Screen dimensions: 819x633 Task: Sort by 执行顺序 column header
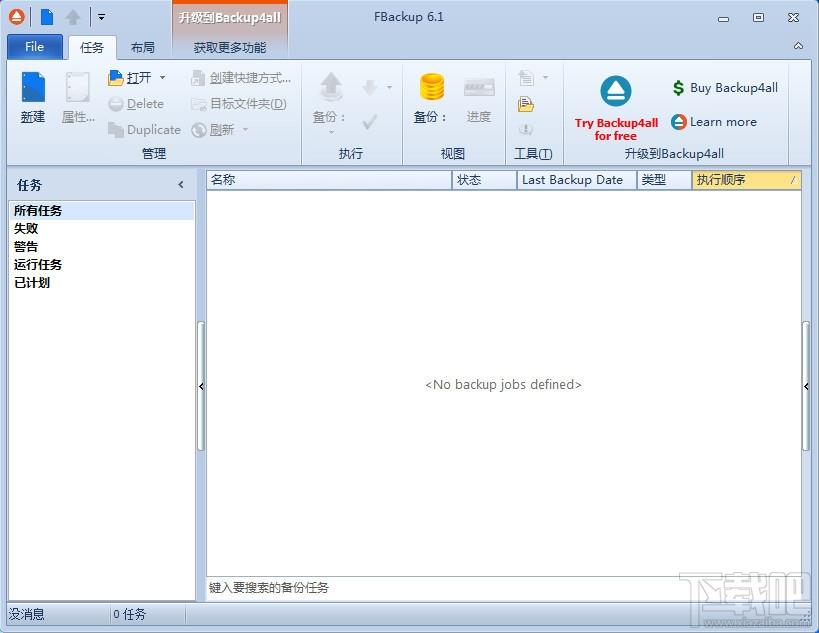click(746, 180)
